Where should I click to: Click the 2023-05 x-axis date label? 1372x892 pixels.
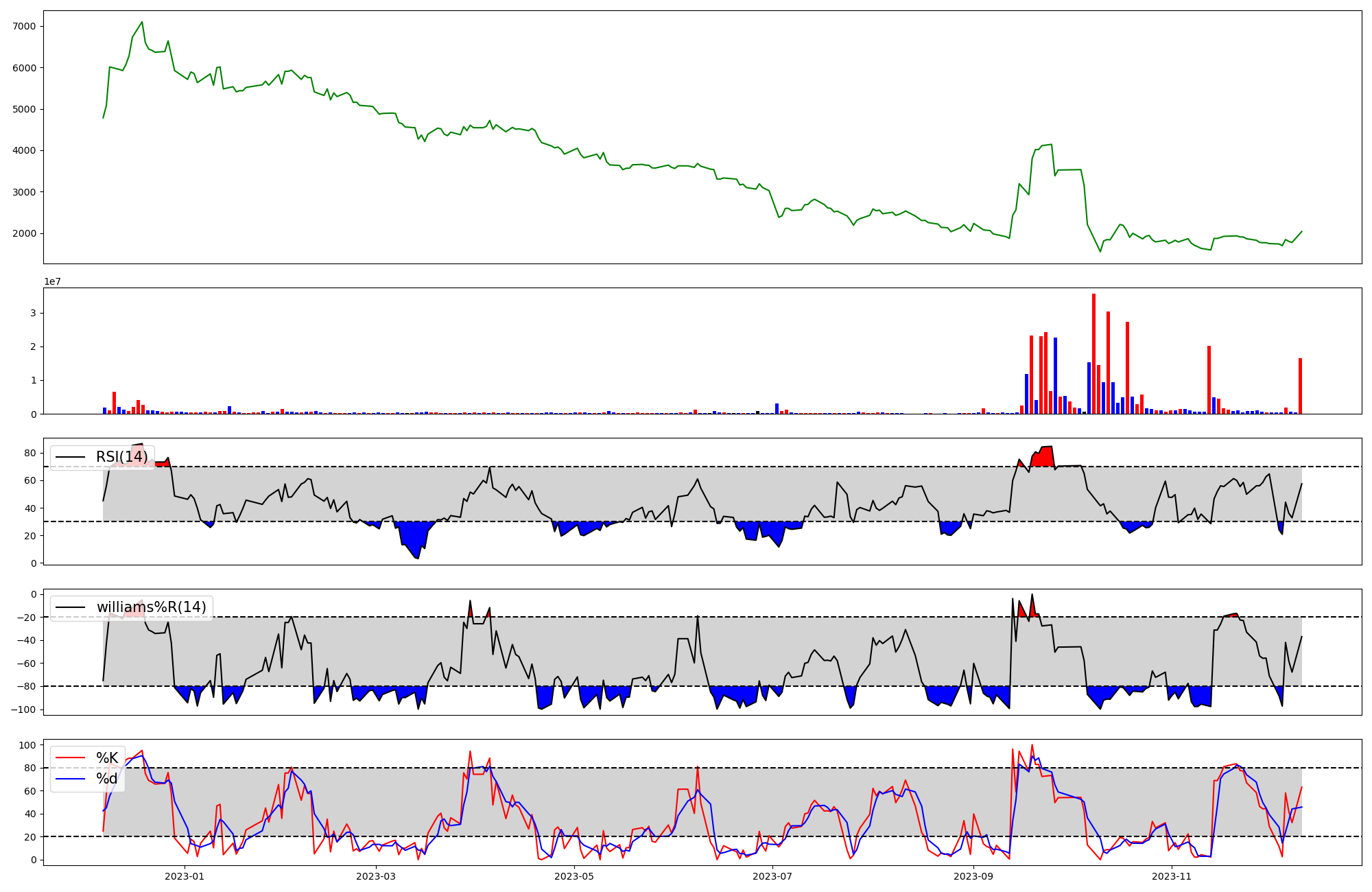coord(573,876)
